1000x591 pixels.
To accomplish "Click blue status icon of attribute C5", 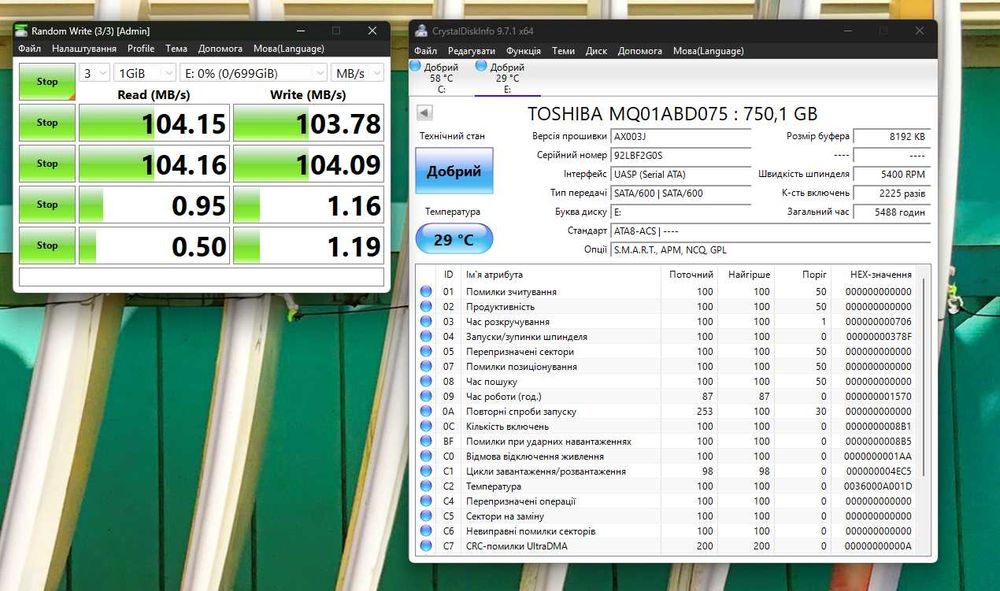I will 426,516.
